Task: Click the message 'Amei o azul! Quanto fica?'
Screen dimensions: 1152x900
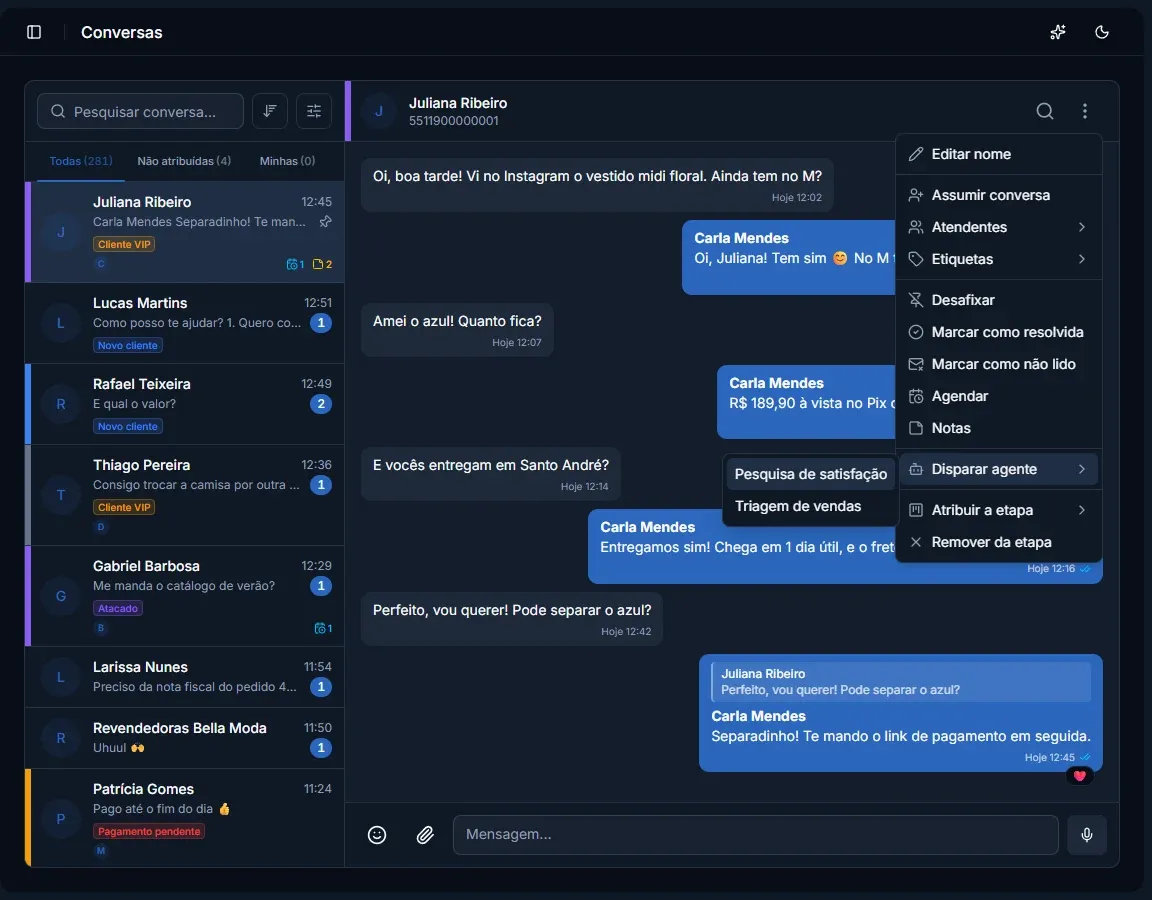Action: [457, 330]
